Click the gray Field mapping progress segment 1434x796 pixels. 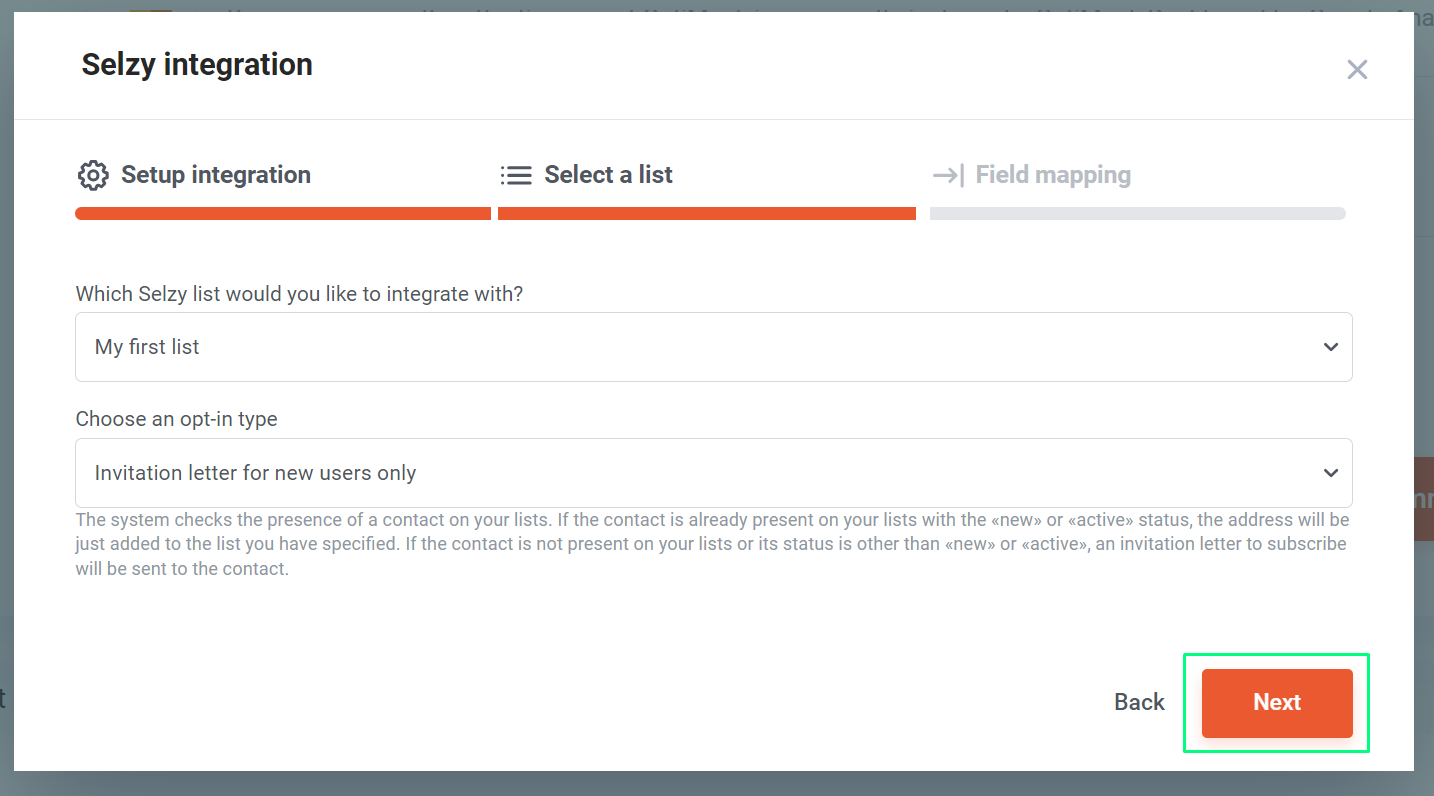[1138, 213]
